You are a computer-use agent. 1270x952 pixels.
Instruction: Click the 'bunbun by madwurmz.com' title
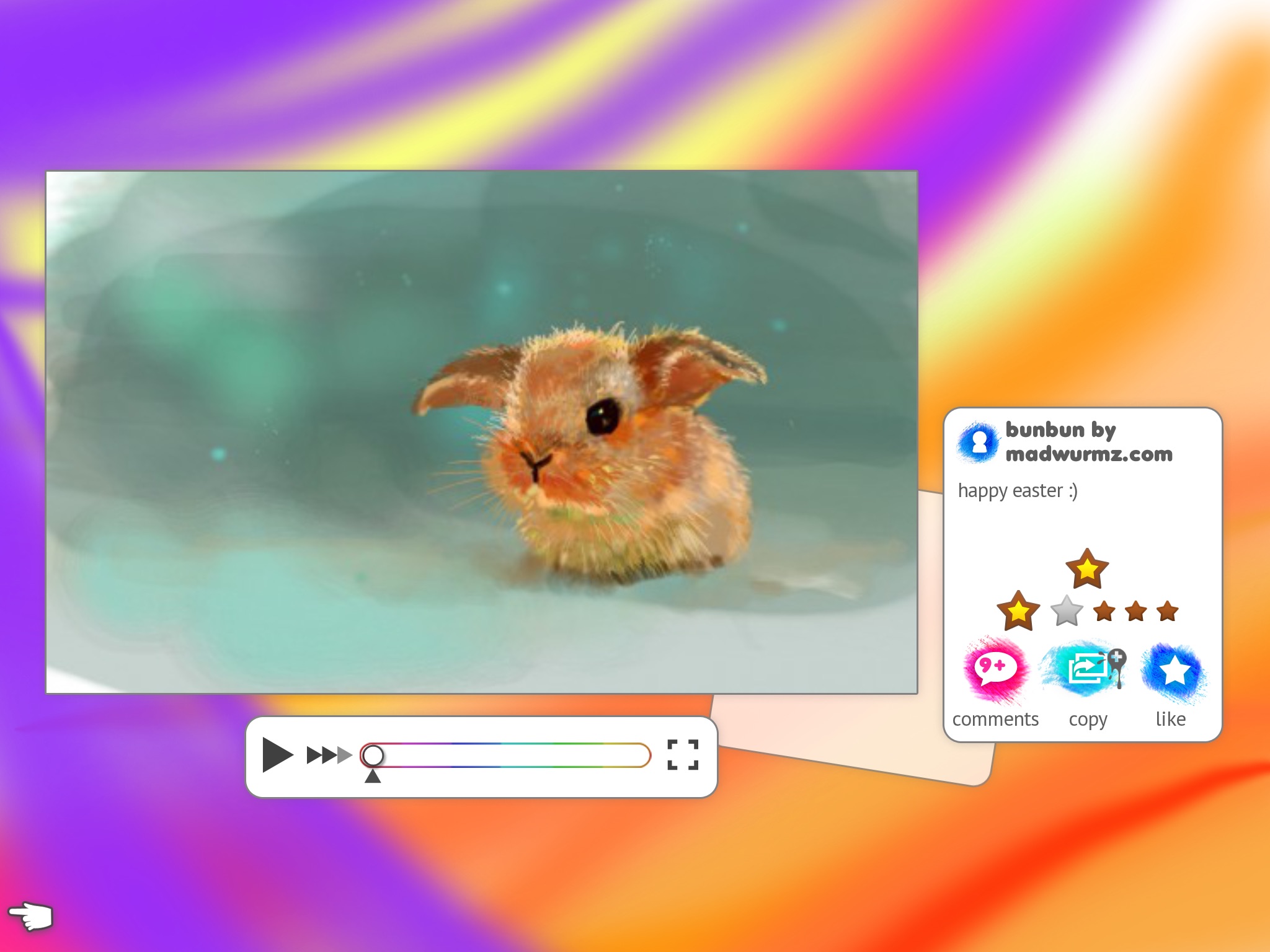click(1088, 441)
